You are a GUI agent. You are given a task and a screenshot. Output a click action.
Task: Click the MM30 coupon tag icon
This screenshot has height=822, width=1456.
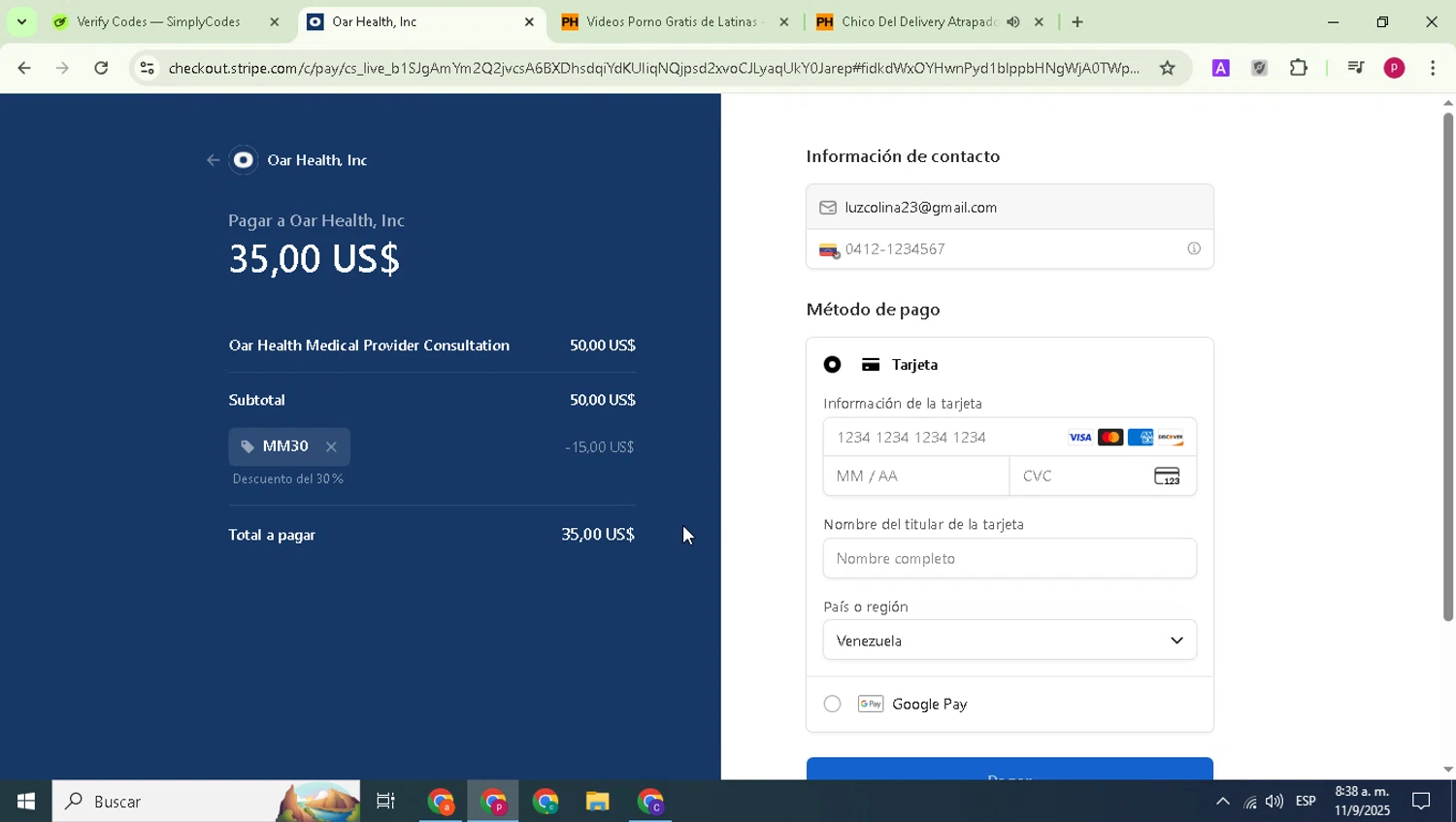click(248, 446)
